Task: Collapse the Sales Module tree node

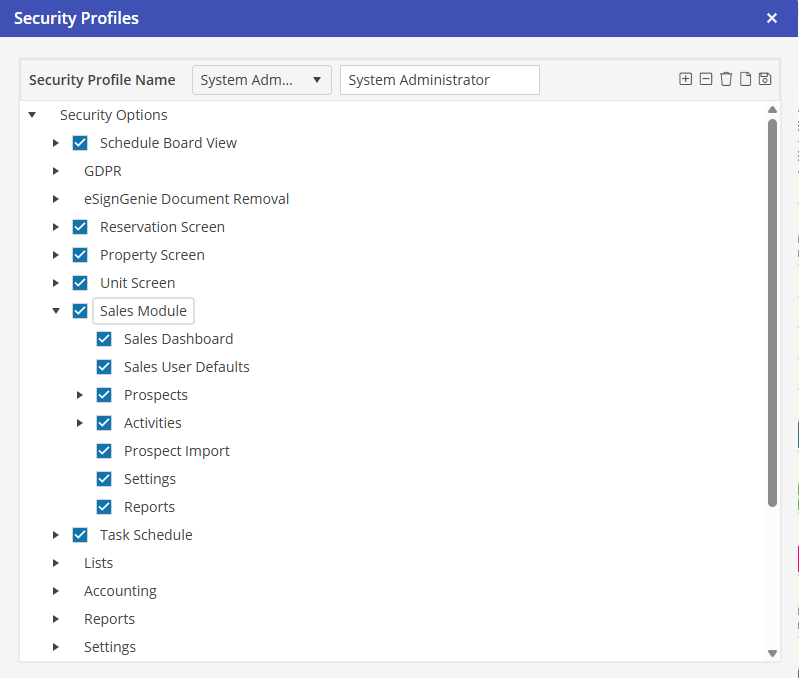Action: [56, 311]
